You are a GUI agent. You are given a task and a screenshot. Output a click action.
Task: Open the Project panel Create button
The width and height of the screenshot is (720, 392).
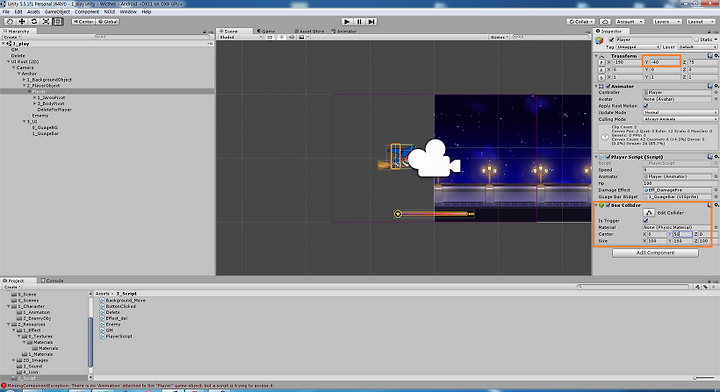click(11, 287)
